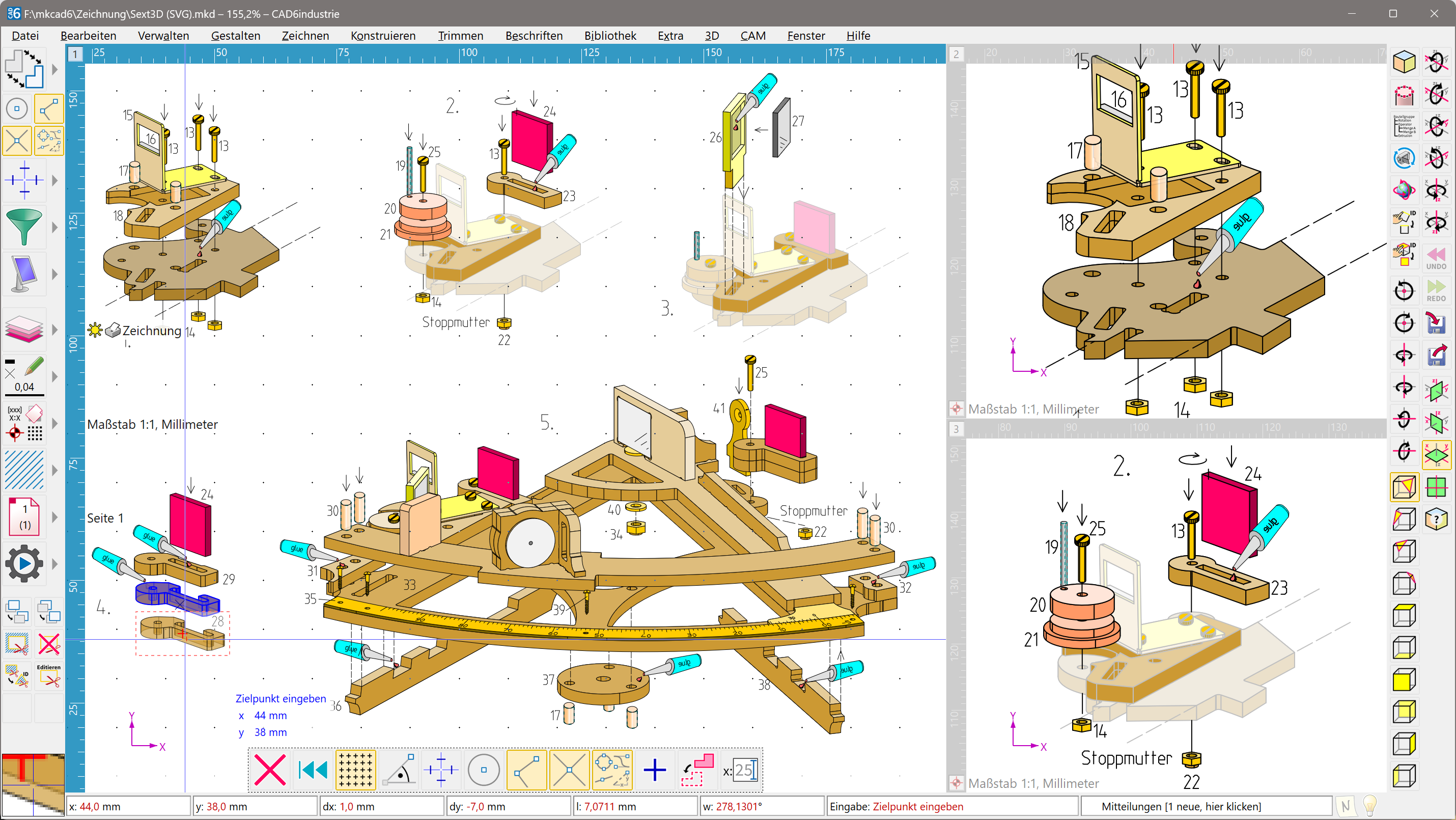Click the gear automation tool icon
The width and height of the screenshot is (1456, 820).
pos(24,563)
